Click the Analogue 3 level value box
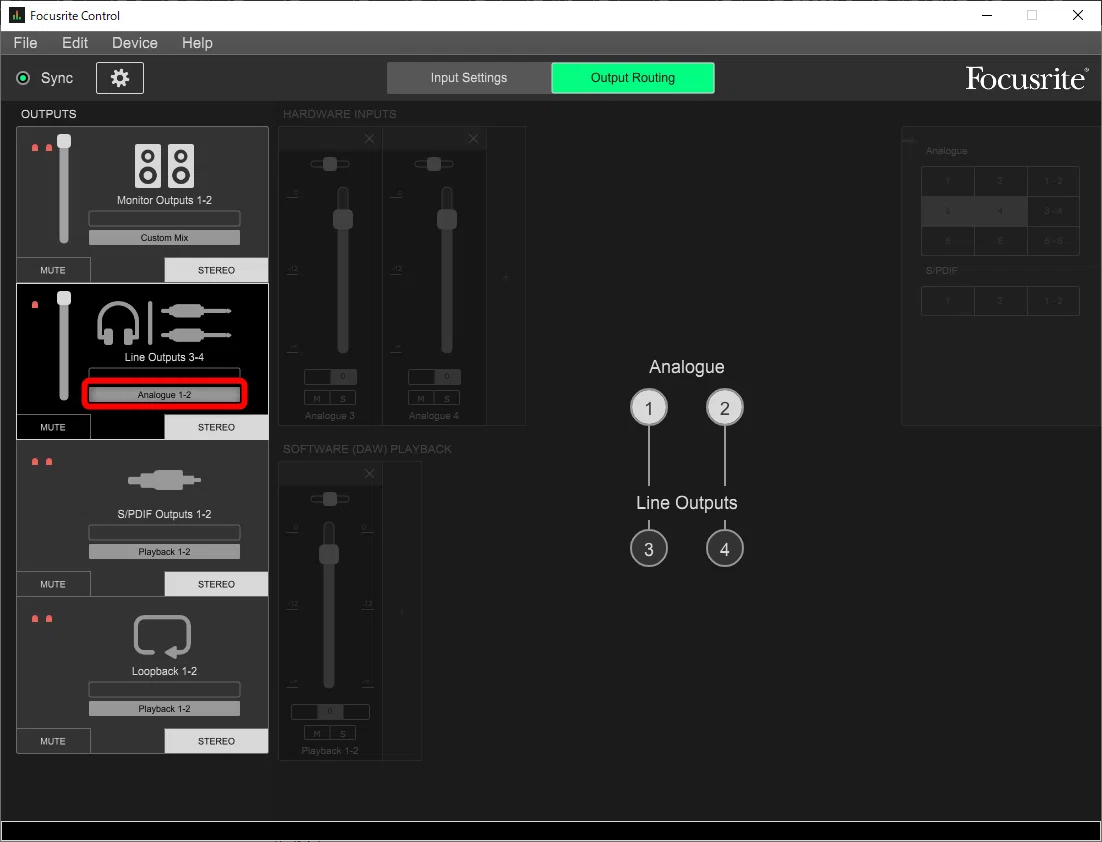1102x842 pixels. (330, 377)
